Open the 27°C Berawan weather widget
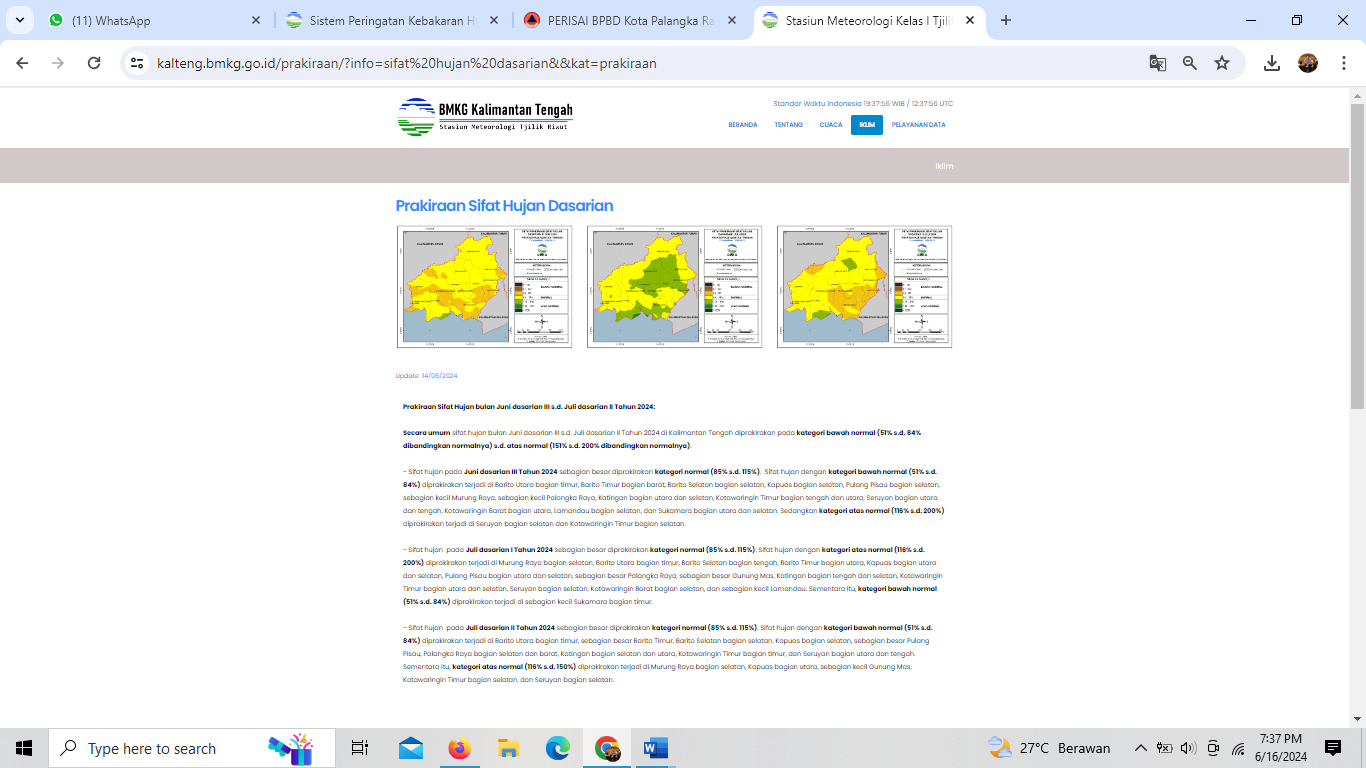 point(1049,748)
